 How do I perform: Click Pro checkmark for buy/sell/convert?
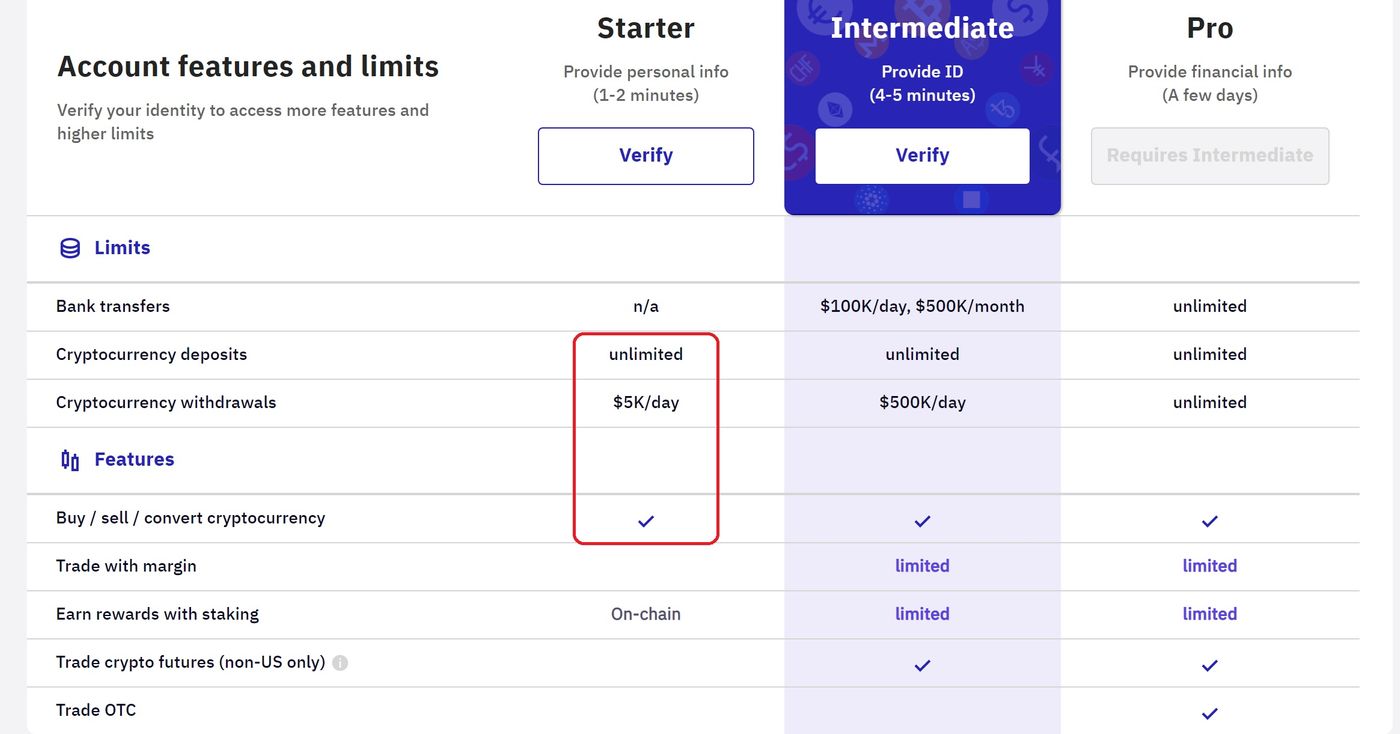click(x=1210, y=521)
